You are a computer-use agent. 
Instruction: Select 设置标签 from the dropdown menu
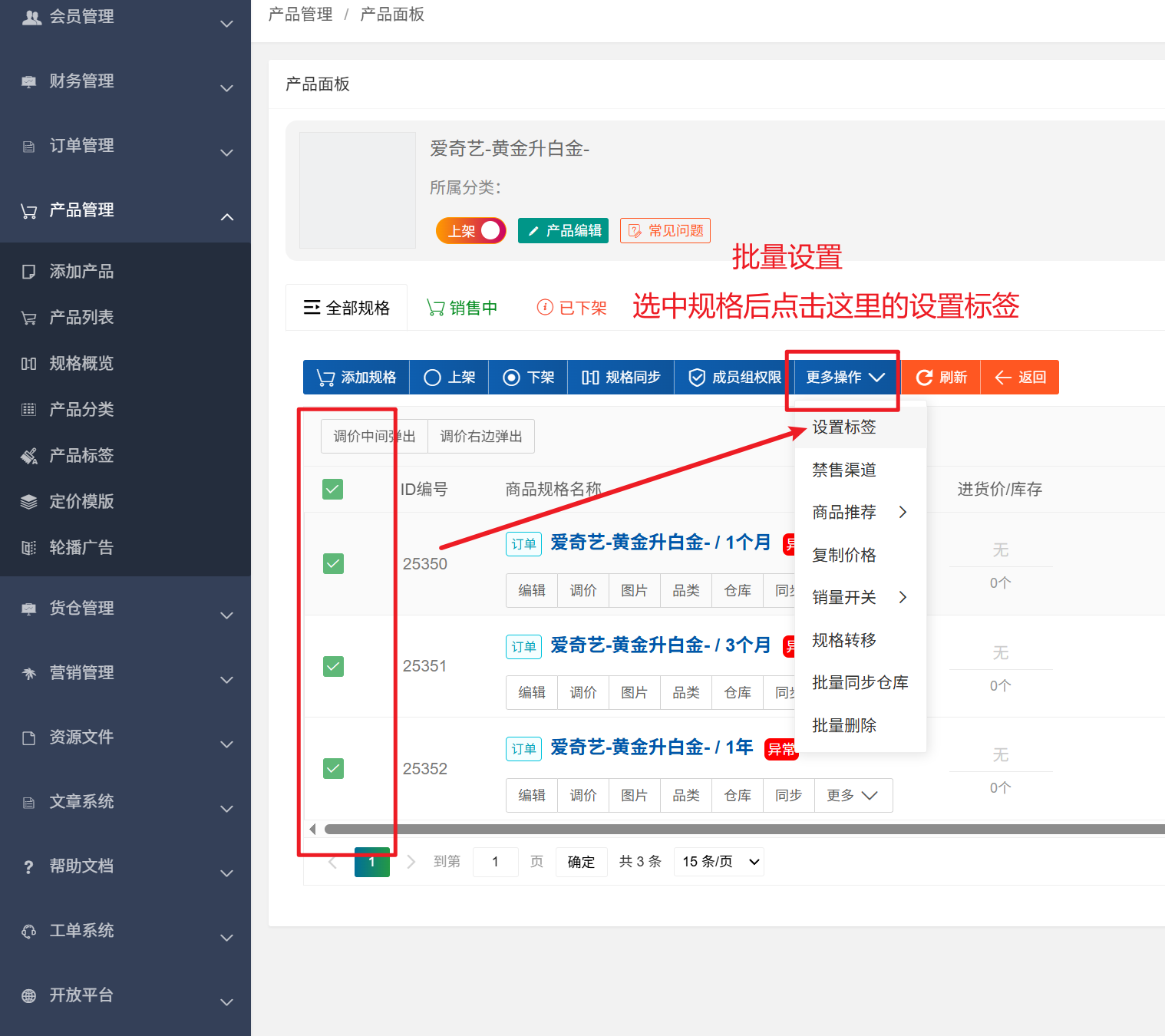pos(844,427)
